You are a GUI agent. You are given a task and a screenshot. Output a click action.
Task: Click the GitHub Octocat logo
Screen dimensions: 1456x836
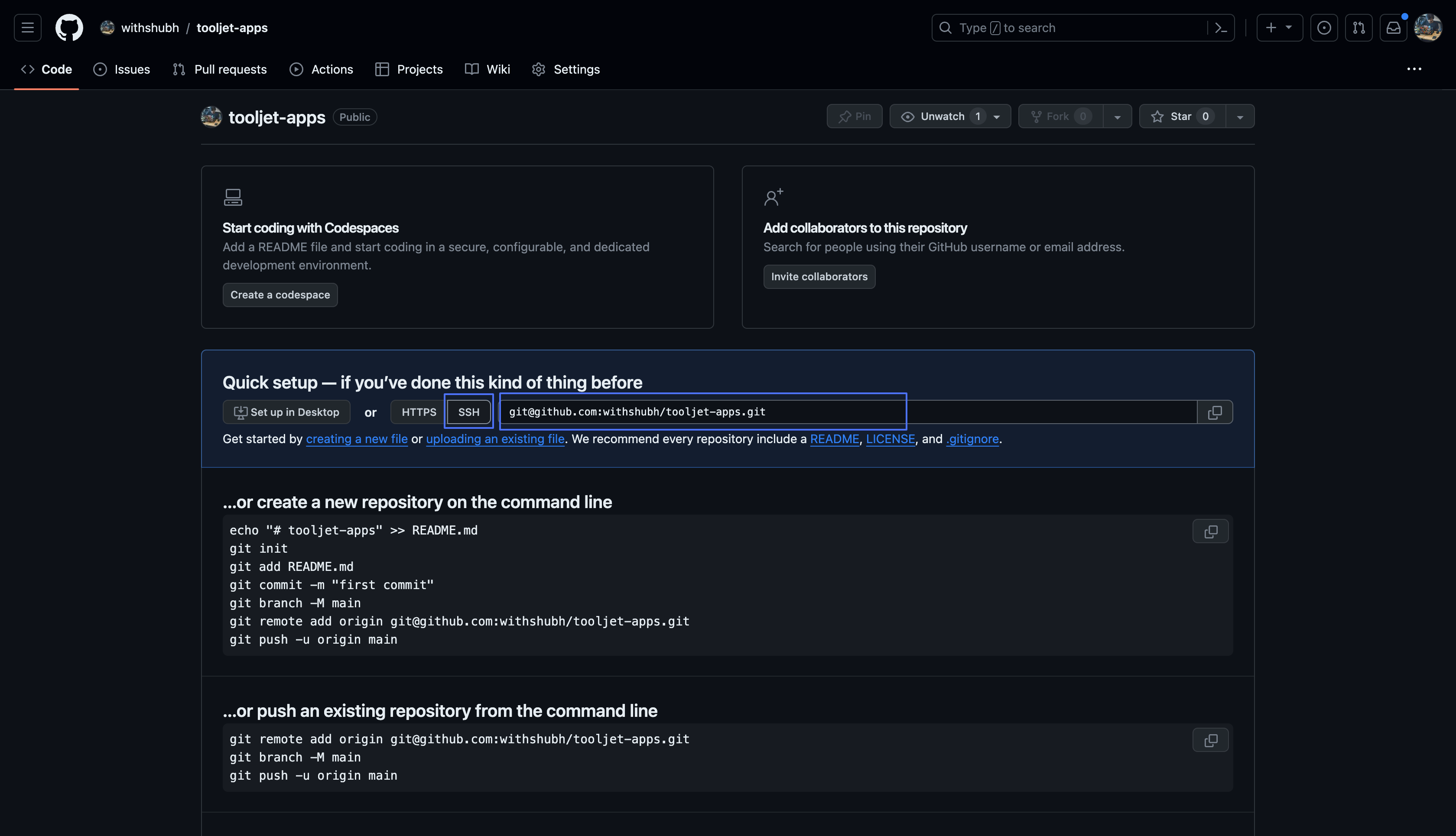click(x=69, y=28)
